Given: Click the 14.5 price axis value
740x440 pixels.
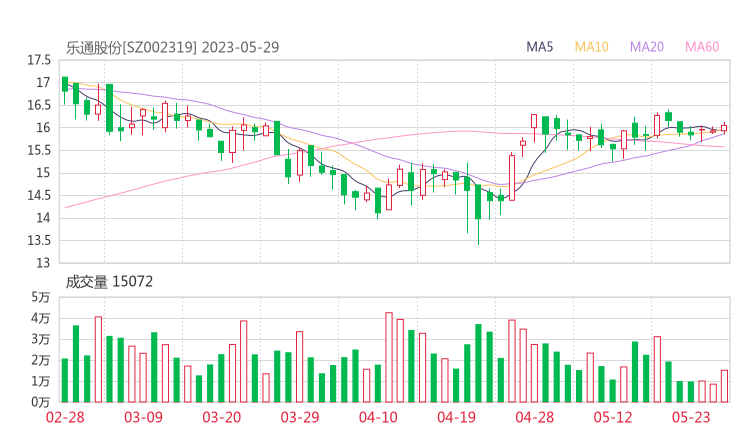Looking at the screenshot, I should coord(39,195).
